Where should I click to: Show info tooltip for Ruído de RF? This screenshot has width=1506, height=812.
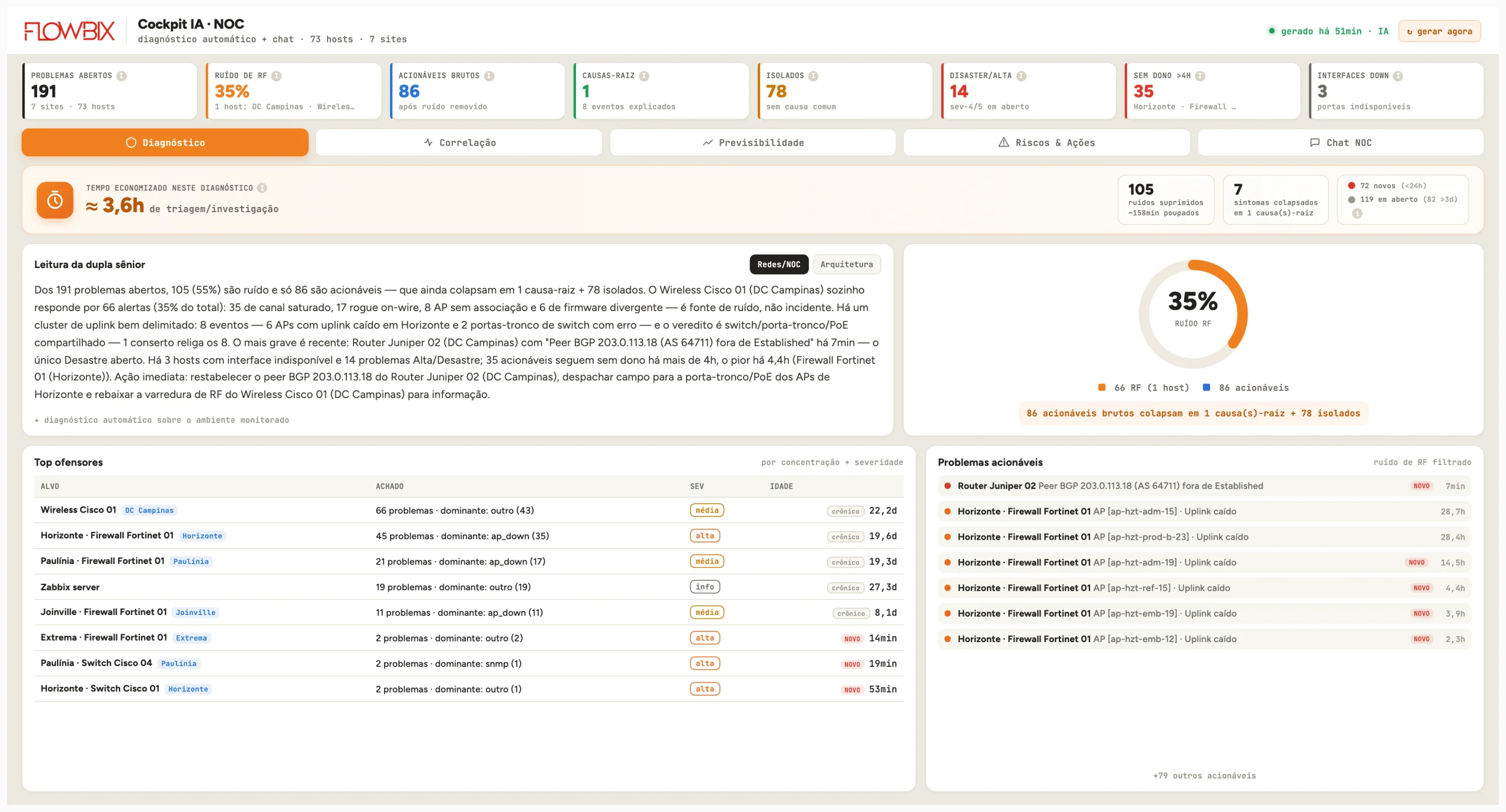(276, 76)
